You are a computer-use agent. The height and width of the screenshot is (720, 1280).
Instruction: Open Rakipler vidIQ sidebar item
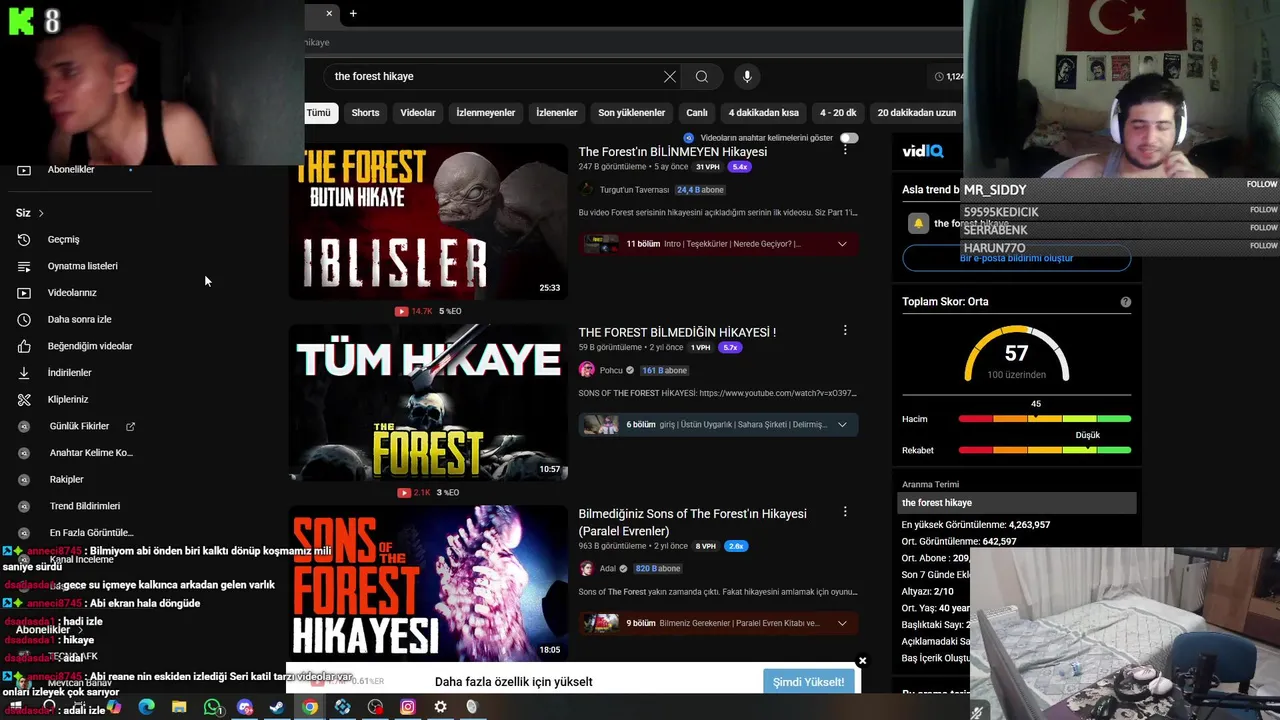(66, 480)
